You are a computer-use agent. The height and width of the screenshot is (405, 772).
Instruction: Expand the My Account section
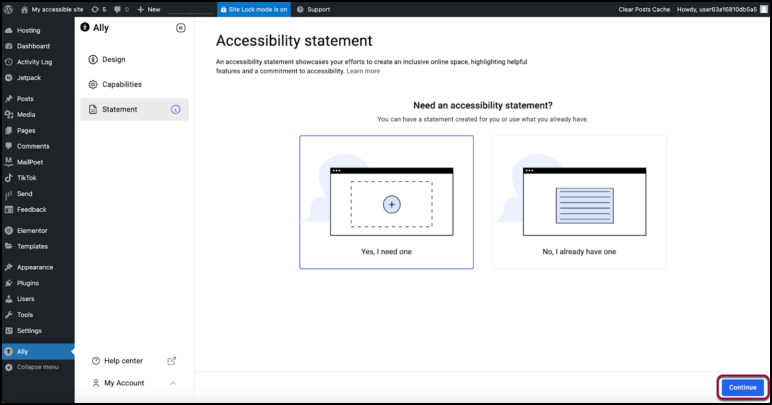(172, 383)
